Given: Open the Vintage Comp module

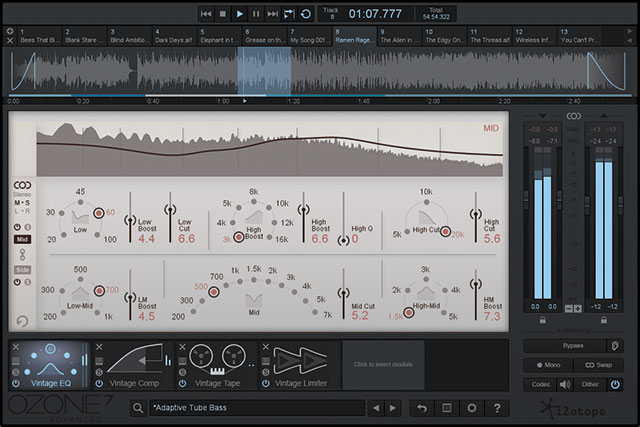Looking at the screenshot, I should (135, 365).
